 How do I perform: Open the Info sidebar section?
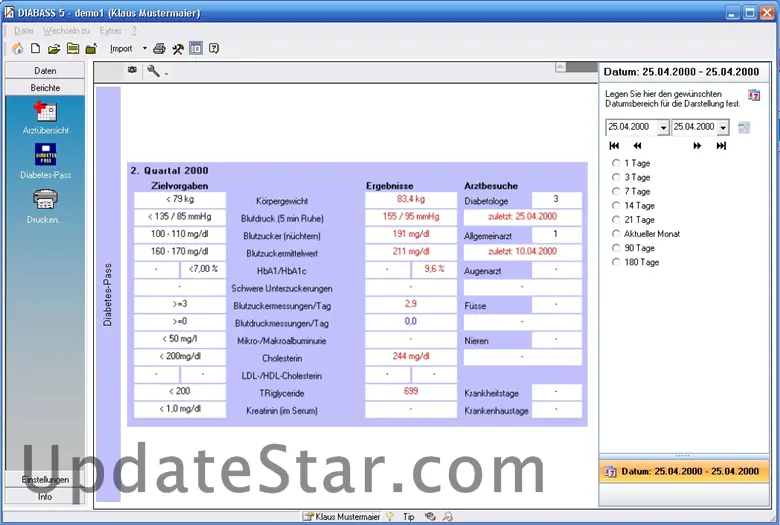(x=45, y=497)
